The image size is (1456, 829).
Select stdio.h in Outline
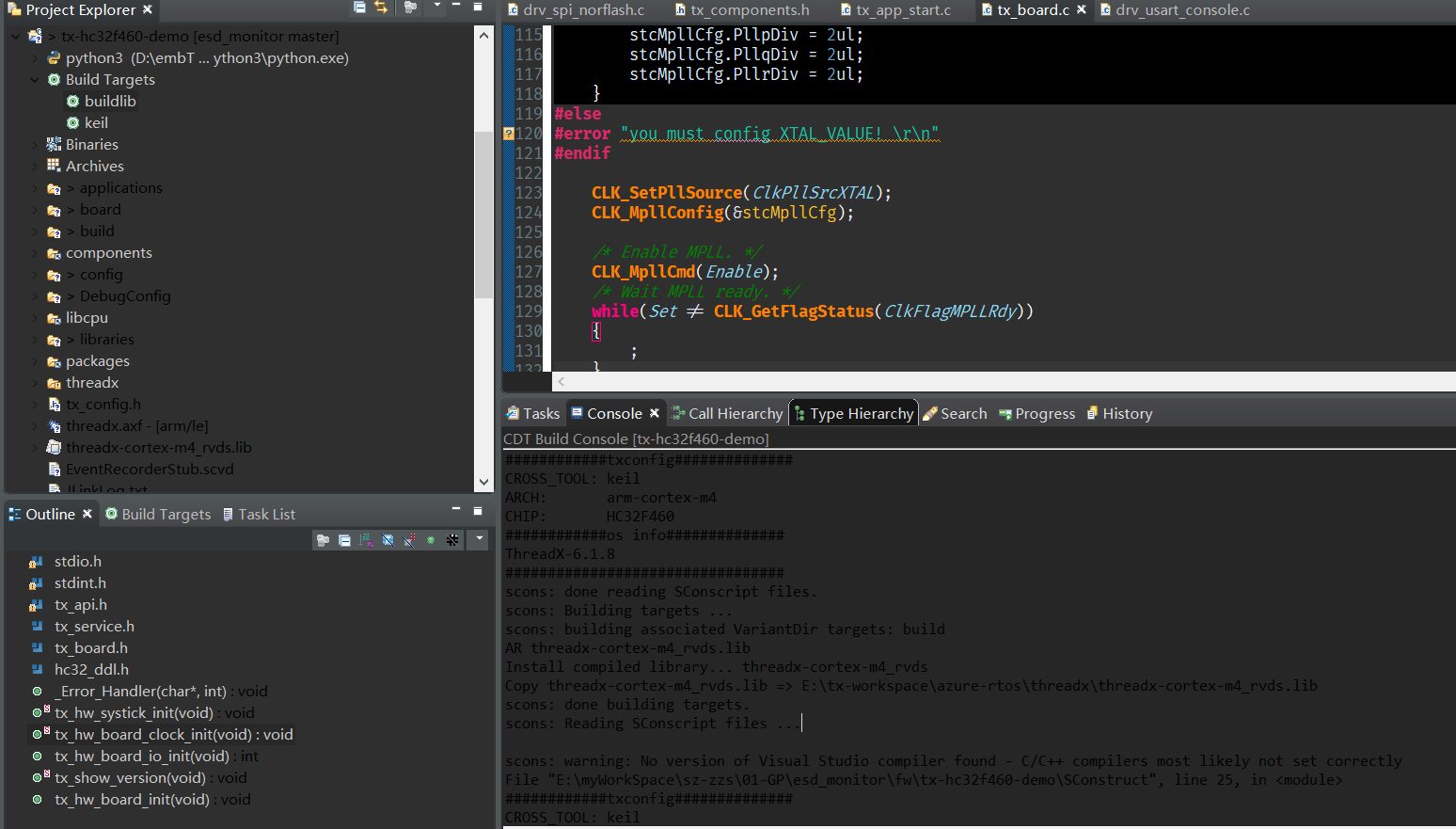(x=78, y=562)
